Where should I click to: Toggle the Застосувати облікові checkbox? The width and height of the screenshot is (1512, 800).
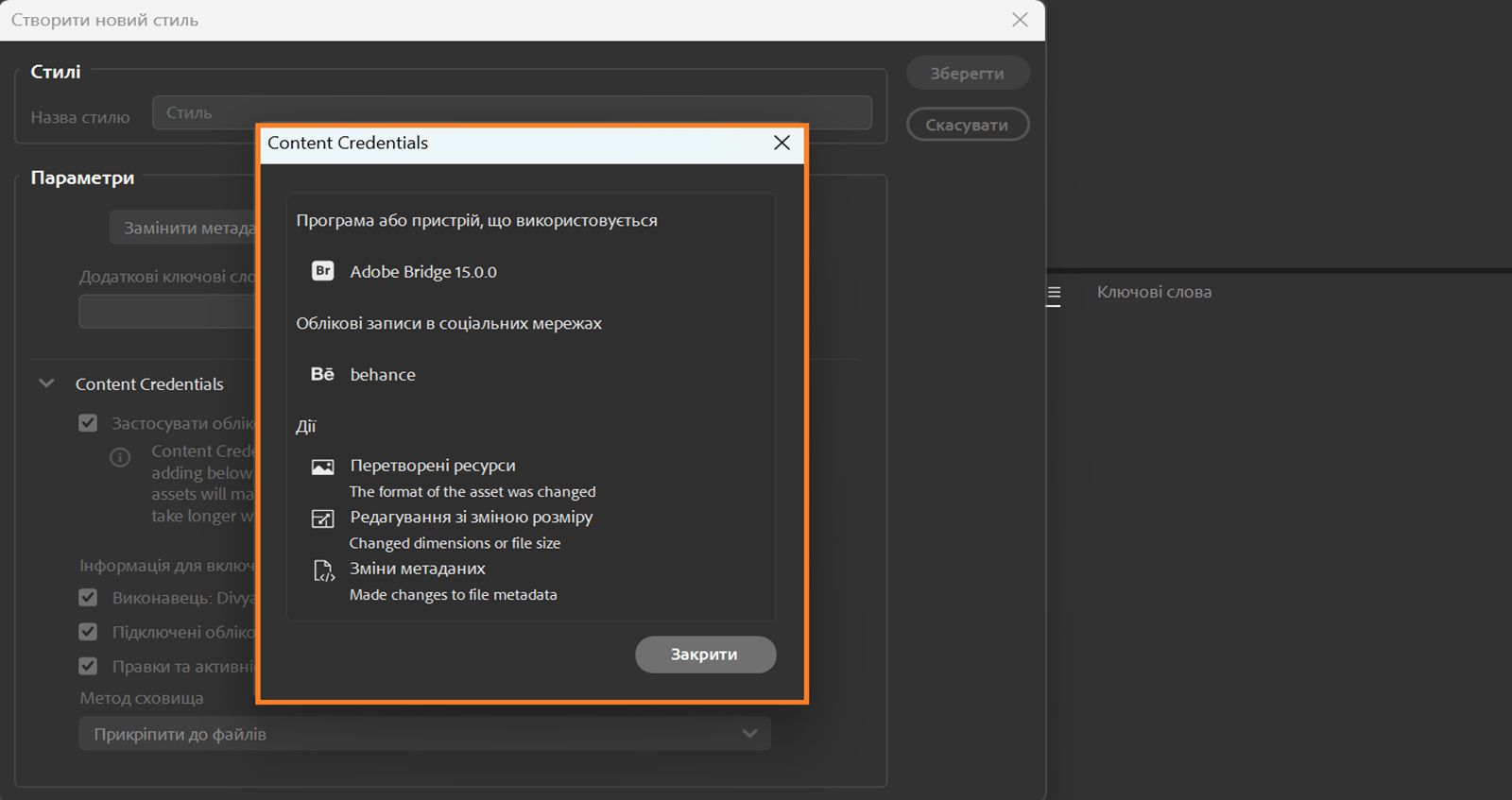[x=88, y=423]
